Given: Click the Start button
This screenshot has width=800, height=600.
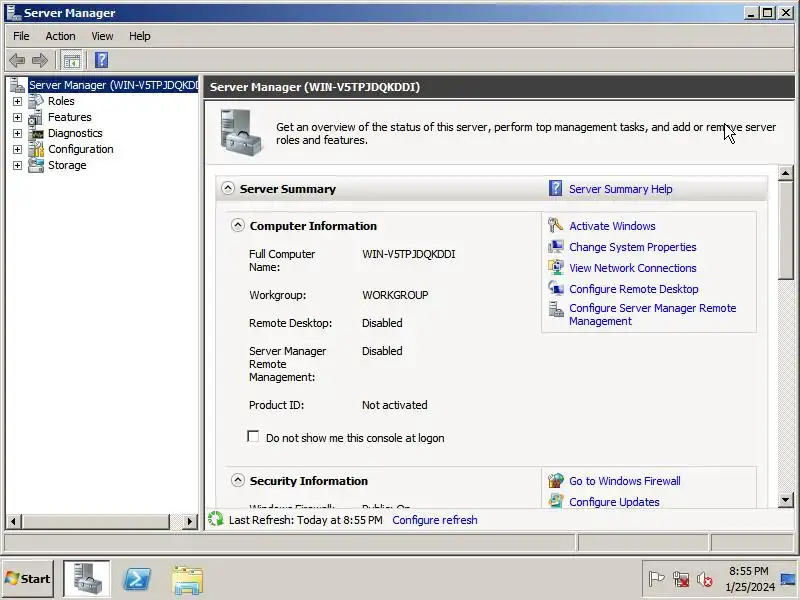Looking at the screenshot, I should tap(28, 579).
